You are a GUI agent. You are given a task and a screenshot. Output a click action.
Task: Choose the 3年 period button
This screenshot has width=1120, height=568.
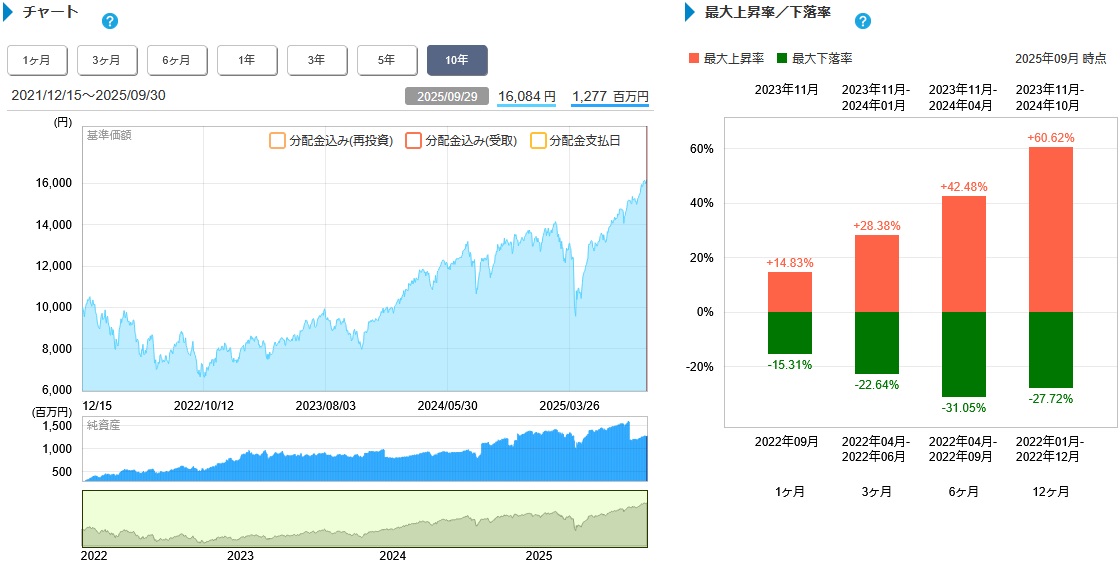(x=317, y=60)
